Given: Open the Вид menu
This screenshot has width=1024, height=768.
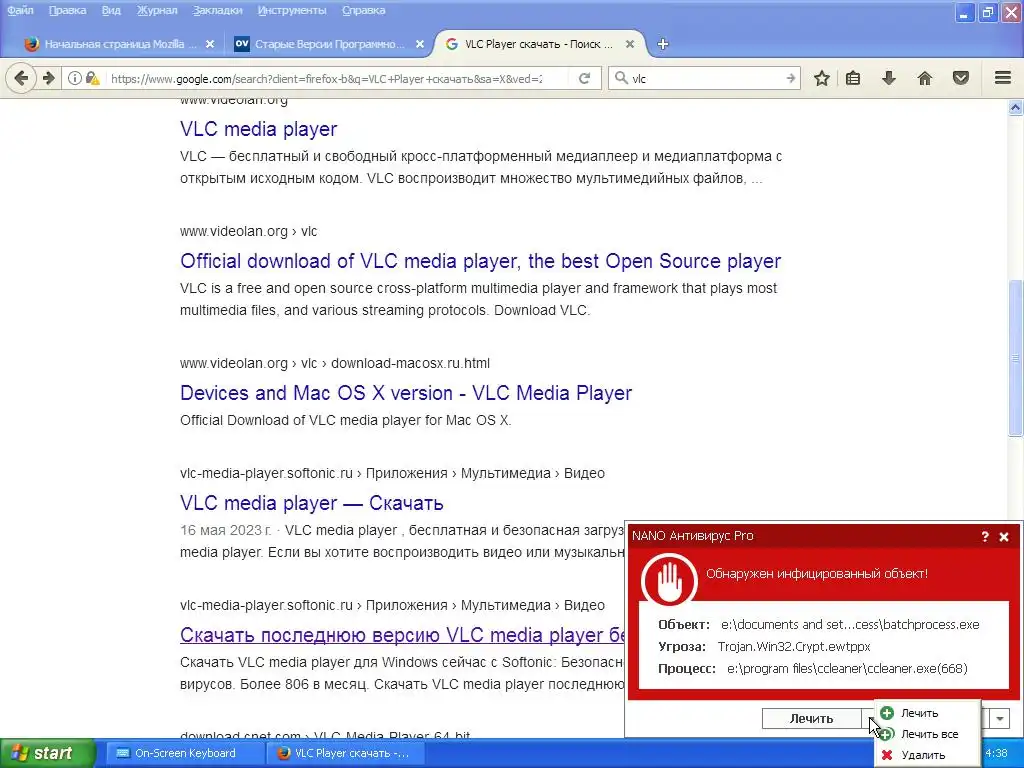Looking at the screenshot, I should click(x=111, y=10).
